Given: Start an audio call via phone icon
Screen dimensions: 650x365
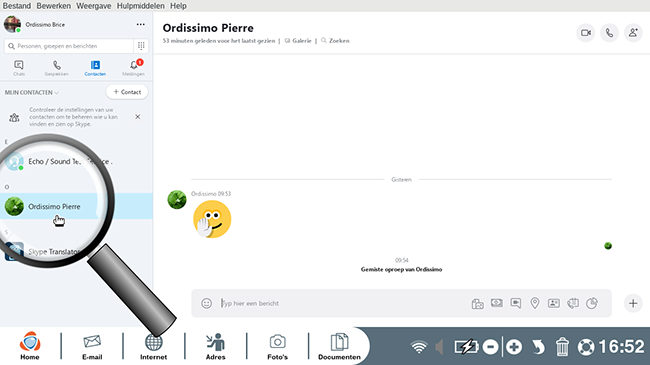Looking at the screenshot, I should point(609,33).
